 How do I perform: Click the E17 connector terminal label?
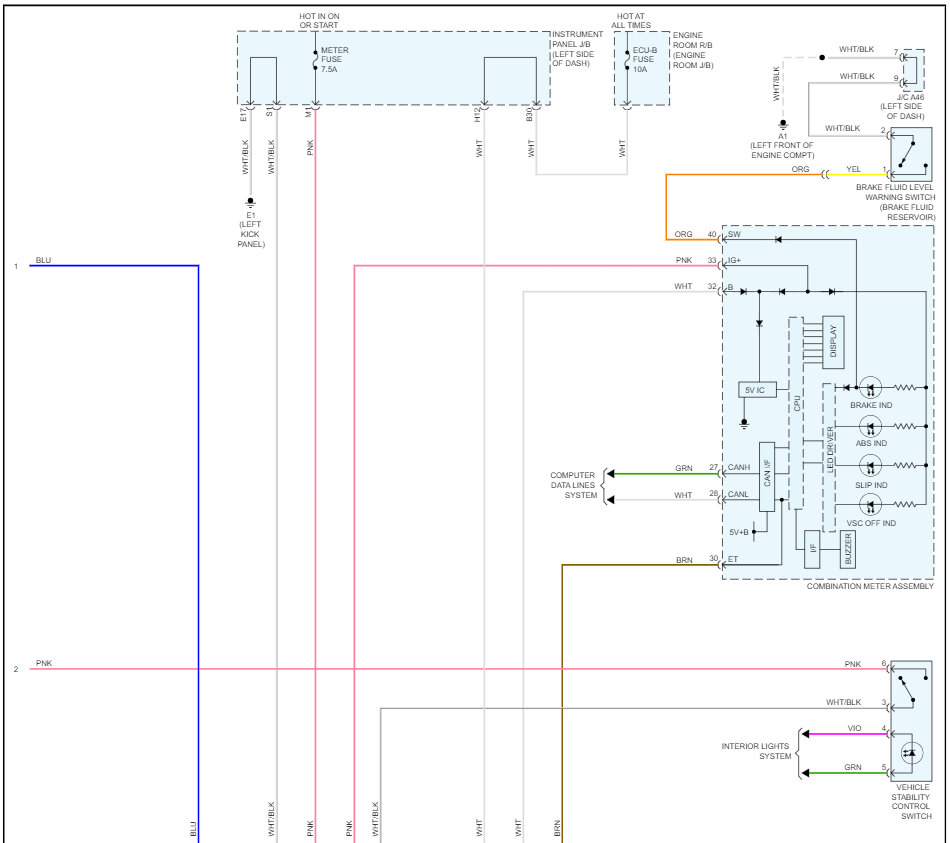(244, 114)
